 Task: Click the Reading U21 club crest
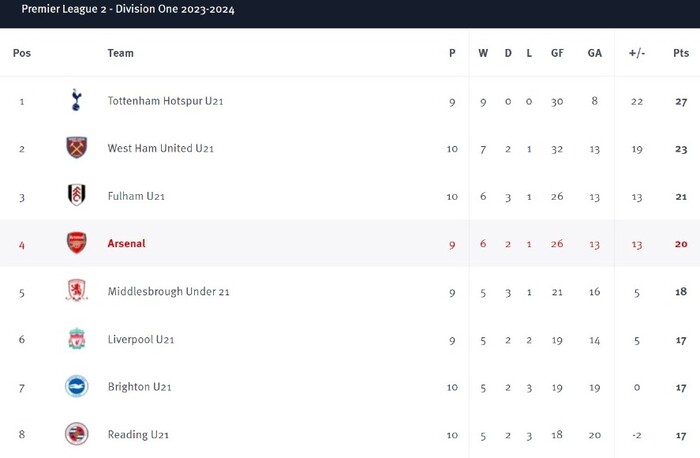click(76, 434)
